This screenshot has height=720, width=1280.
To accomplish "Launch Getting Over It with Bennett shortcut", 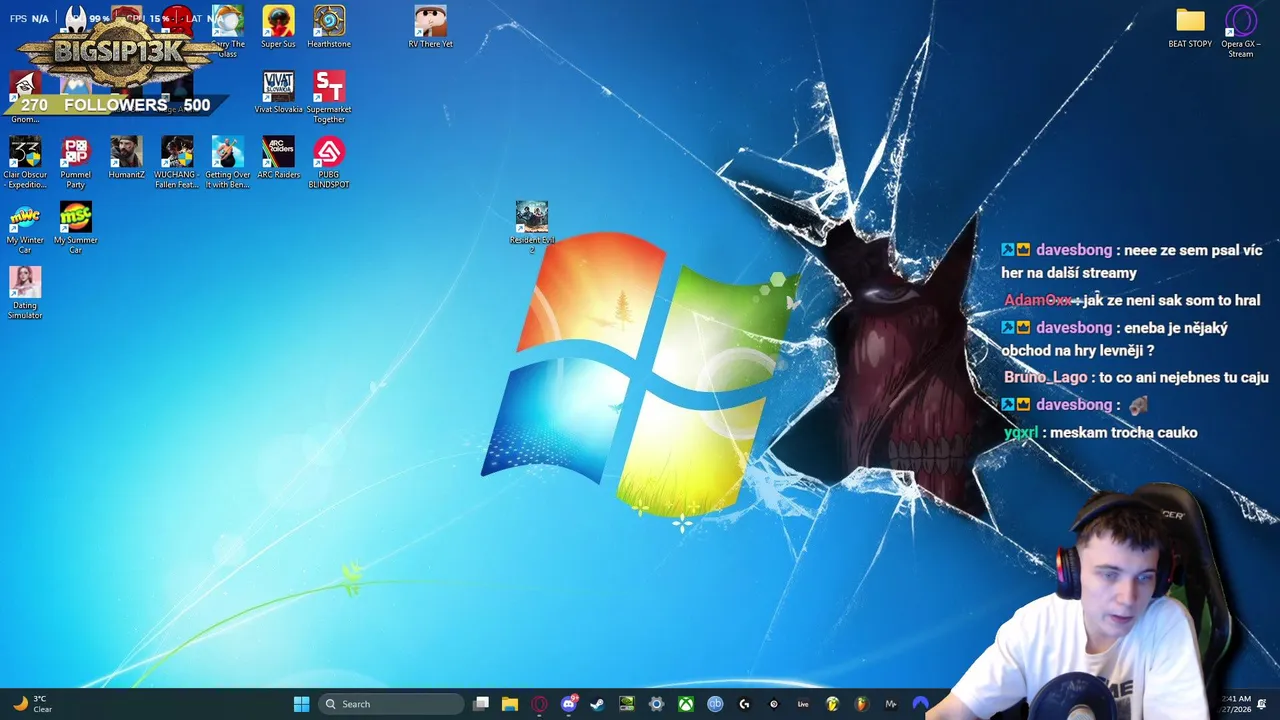I will [228, 162].
